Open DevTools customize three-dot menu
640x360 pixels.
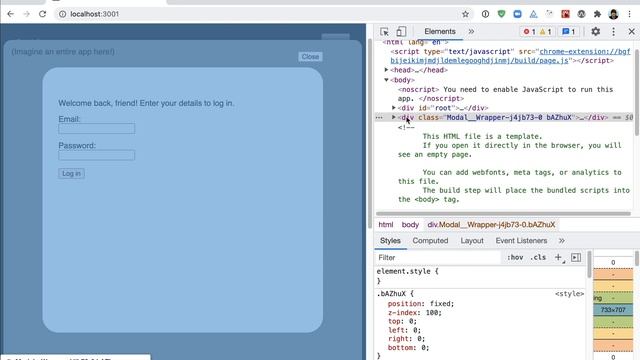pos(613,31)
